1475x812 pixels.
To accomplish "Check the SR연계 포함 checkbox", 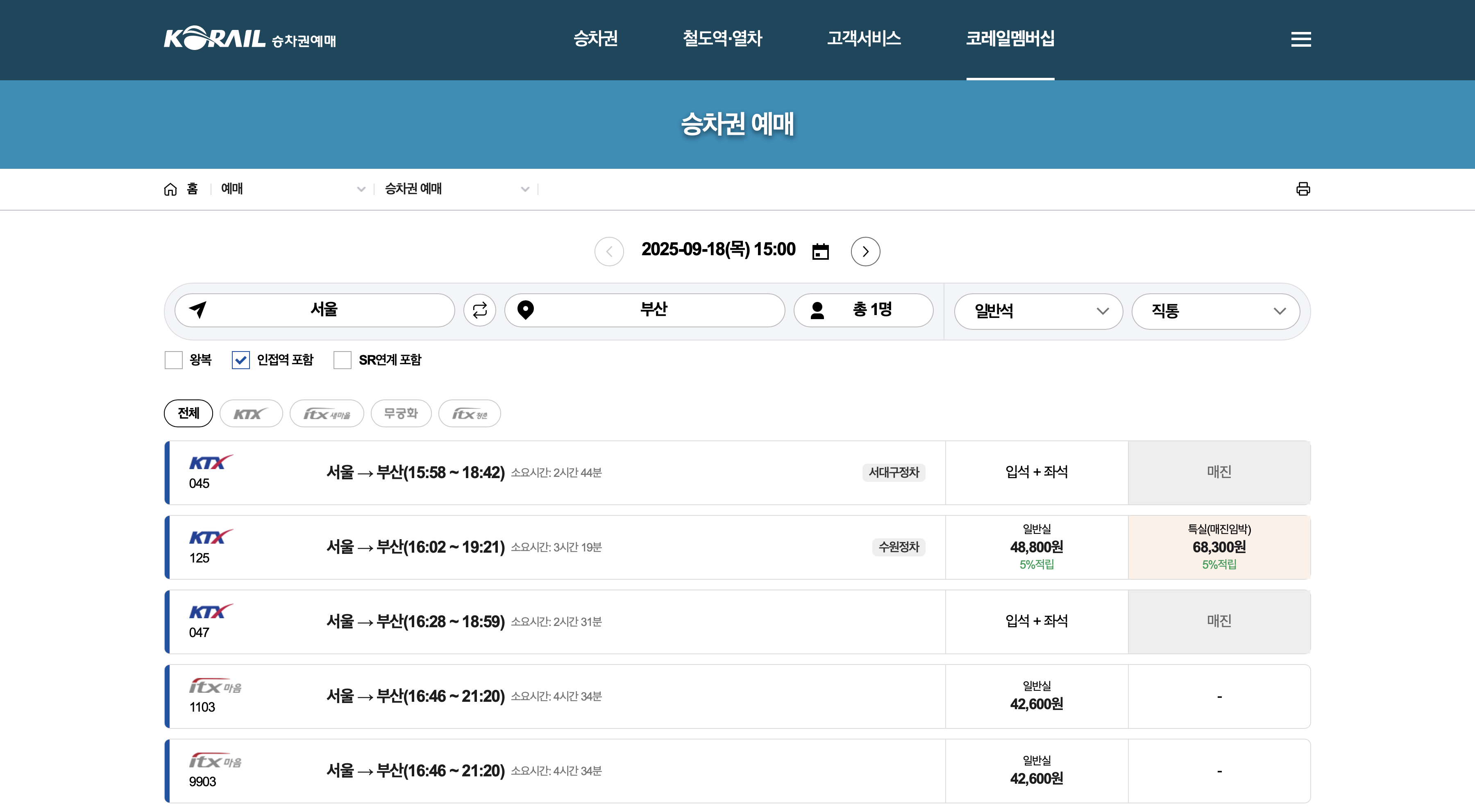I will 343,360.
